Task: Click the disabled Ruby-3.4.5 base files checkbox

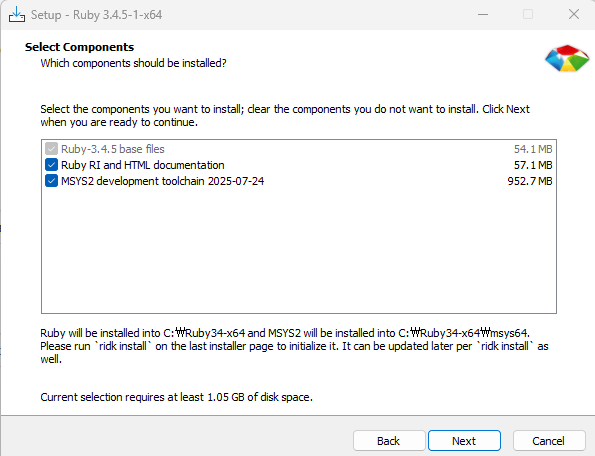Action: 51,149
